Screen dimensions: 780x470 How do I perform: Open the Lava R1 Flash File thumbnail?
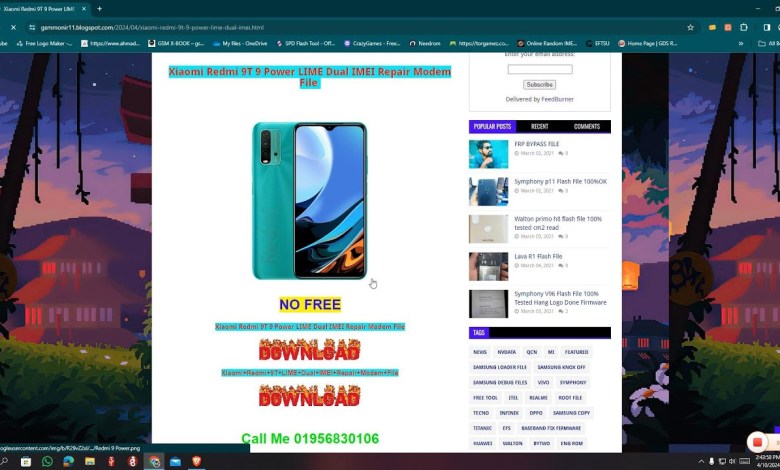(488, 266)
